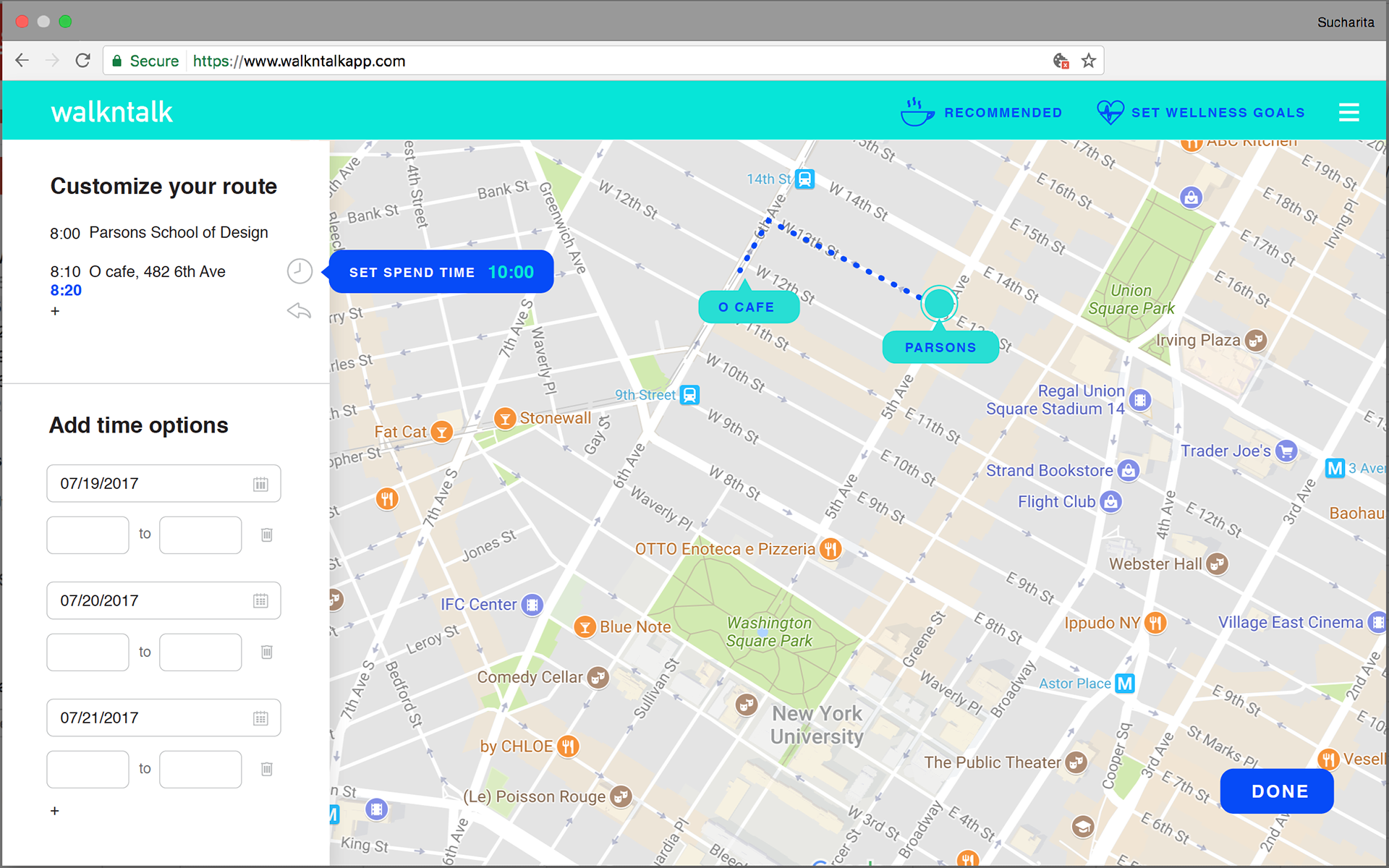Click end time field under 07/20/2017

(200, 652)
